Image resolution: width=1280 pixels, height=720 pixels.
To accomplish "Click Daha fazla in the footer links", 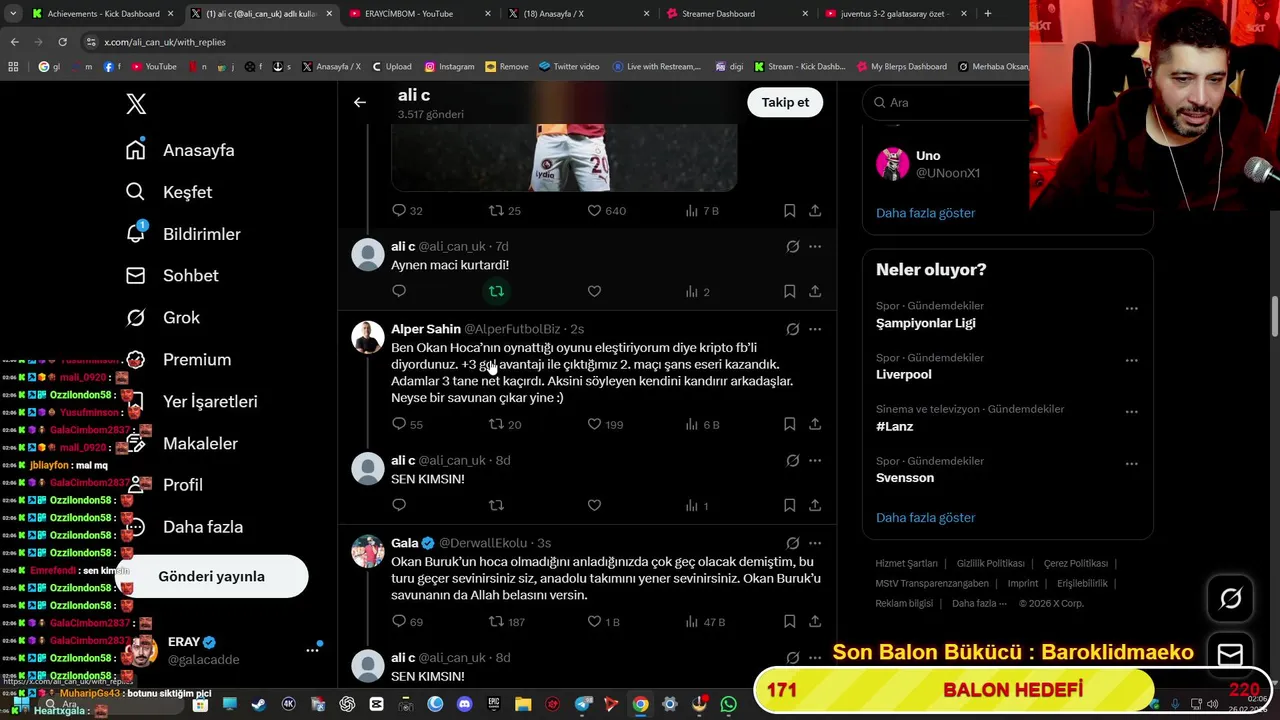I will coord(979,603).
